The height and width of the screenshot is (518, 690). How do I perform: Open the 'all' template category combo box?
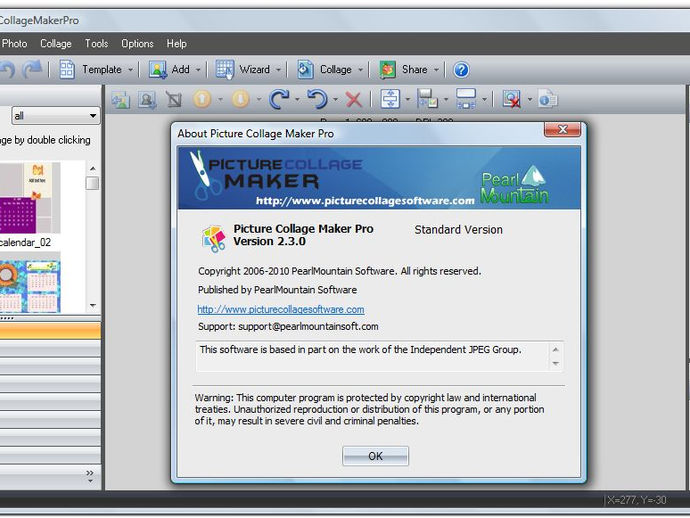[55, 116]
